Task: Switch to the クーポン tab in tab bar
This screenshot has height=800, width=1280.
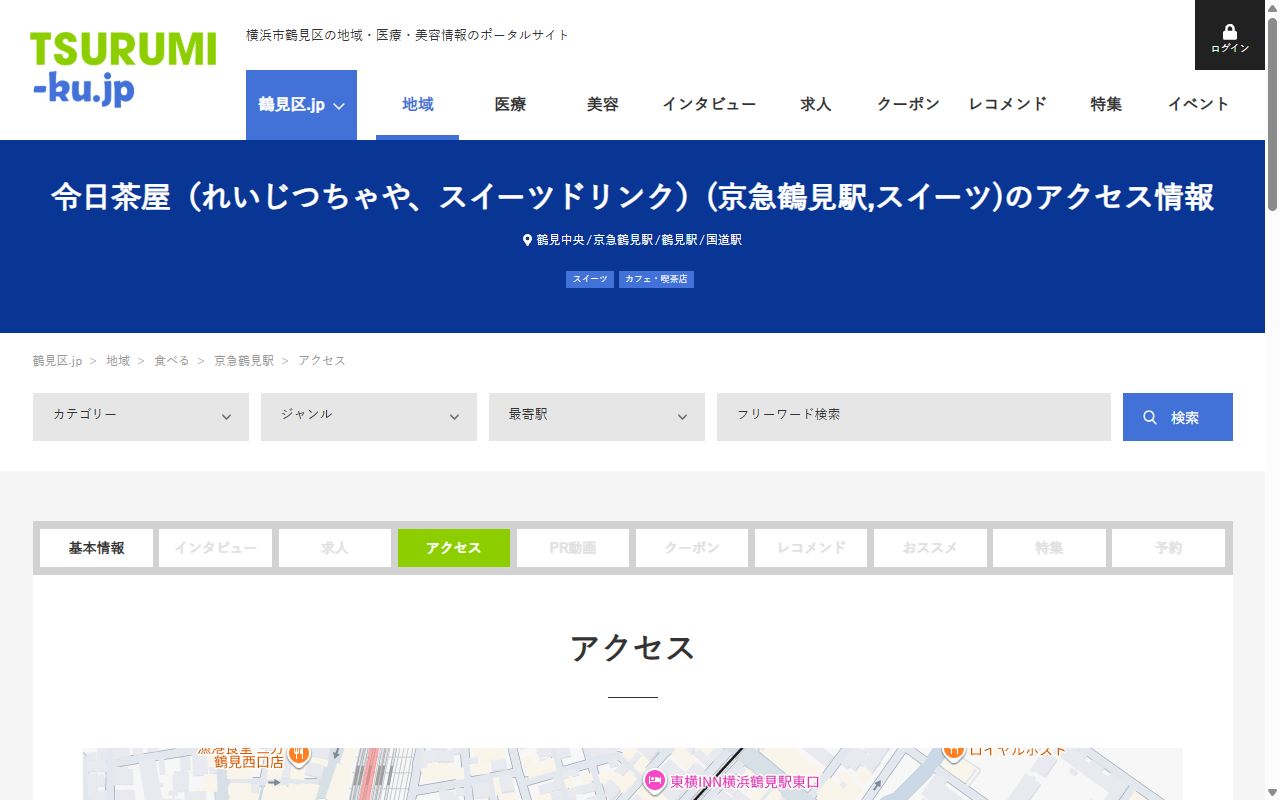Action: pos(692,548)
